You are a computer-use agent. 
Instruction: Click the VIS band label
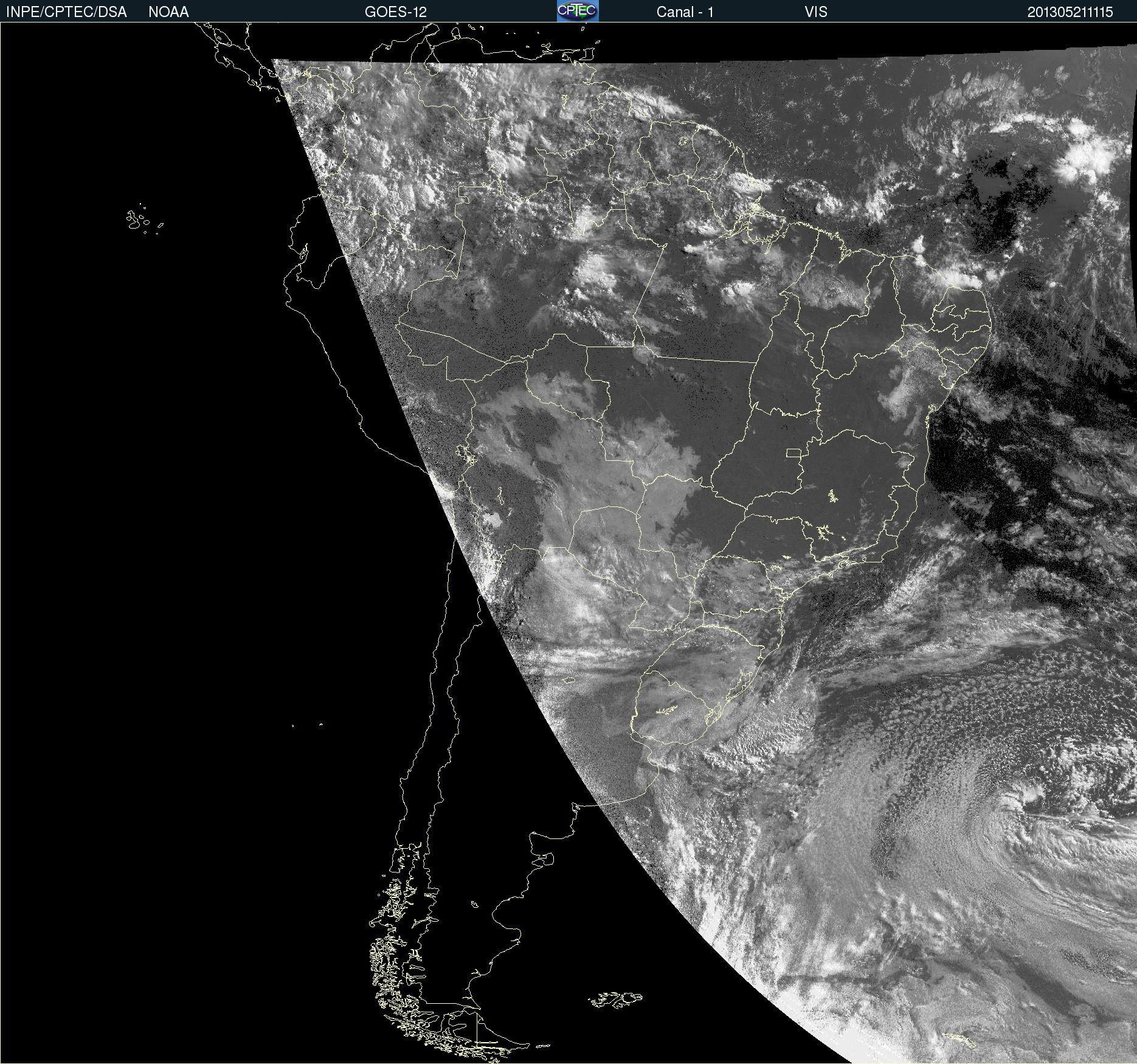point(815,12)
